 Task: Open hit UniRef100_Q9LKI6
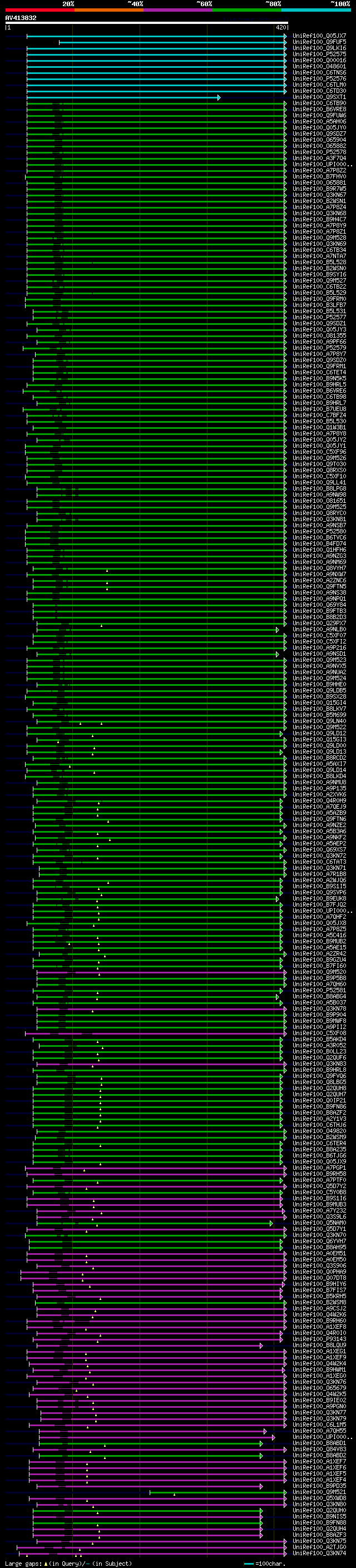tap(319, 48)
